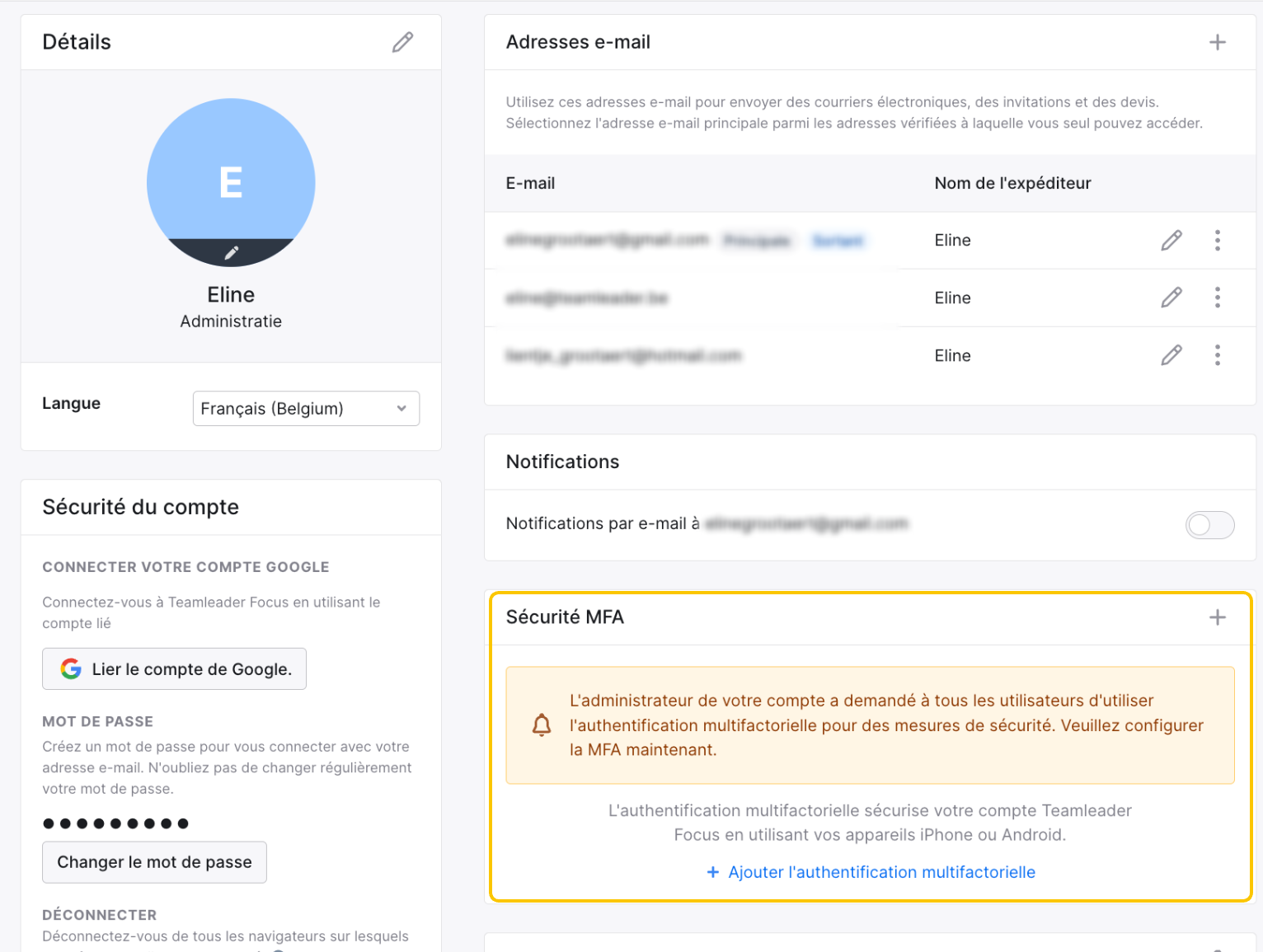Add a new e-mail address with plus icon
This screenshot has height=952, width=1263.
click(1217, 42)
